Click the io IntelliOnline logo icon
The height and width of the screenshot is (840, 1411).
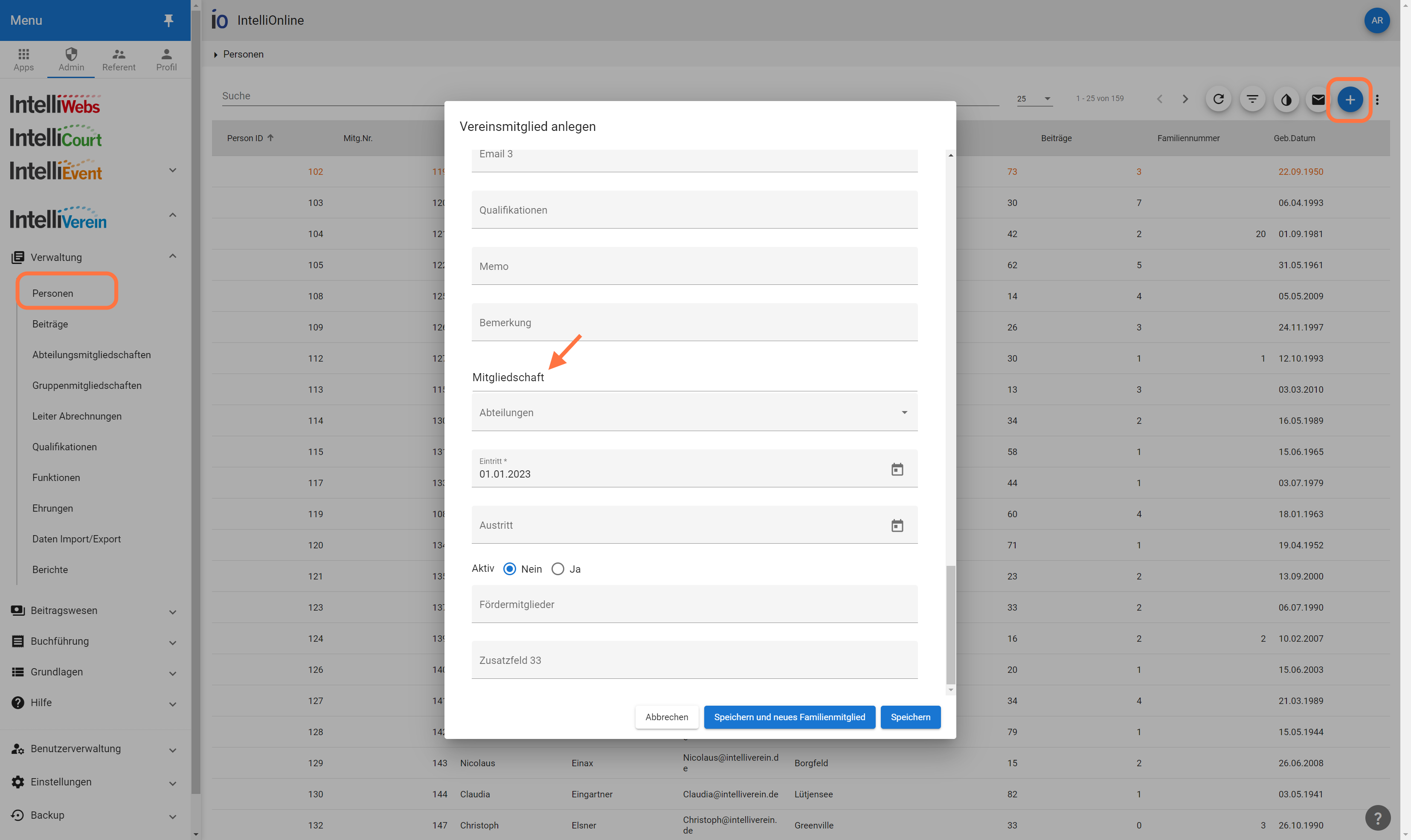coord(219,20)
